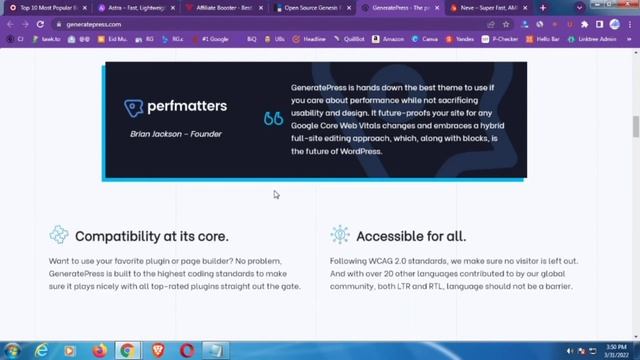Open the Linktree Admin bookmark
The image size is (640, 360).
pos(592,39)
